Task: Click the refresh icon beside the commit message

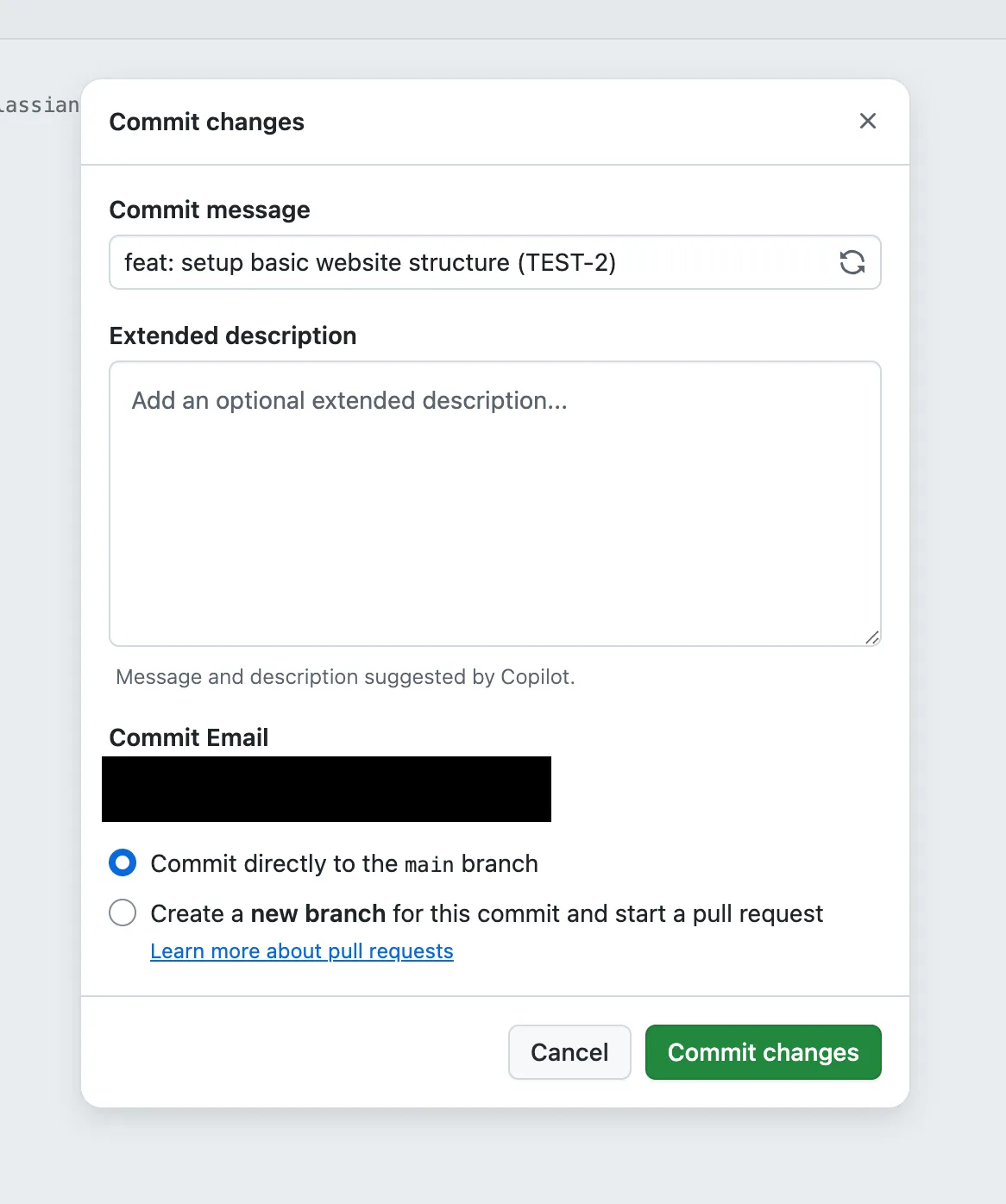Action: tap(853, 262)
